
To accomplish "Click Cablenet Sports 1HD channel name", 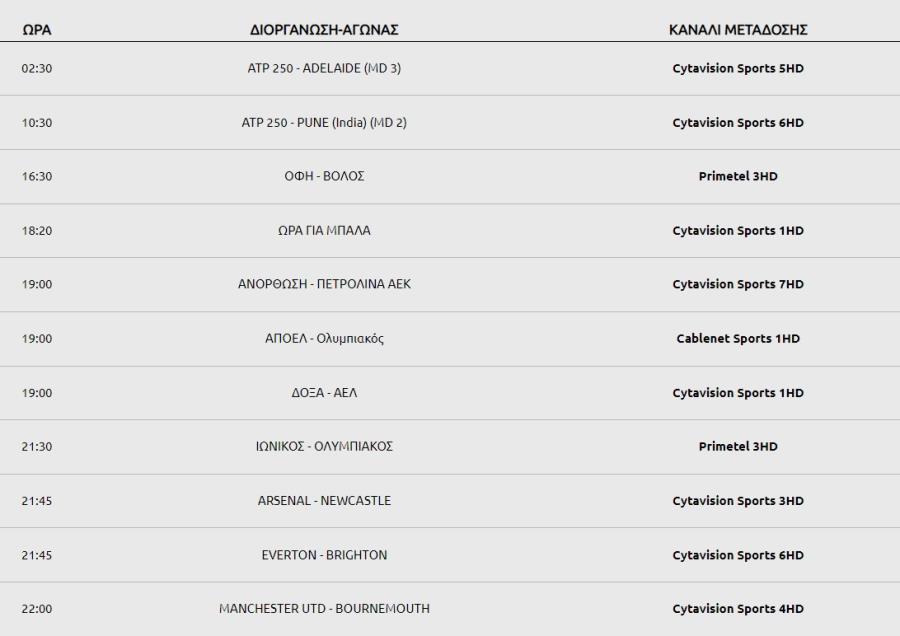I will (738, 339).
